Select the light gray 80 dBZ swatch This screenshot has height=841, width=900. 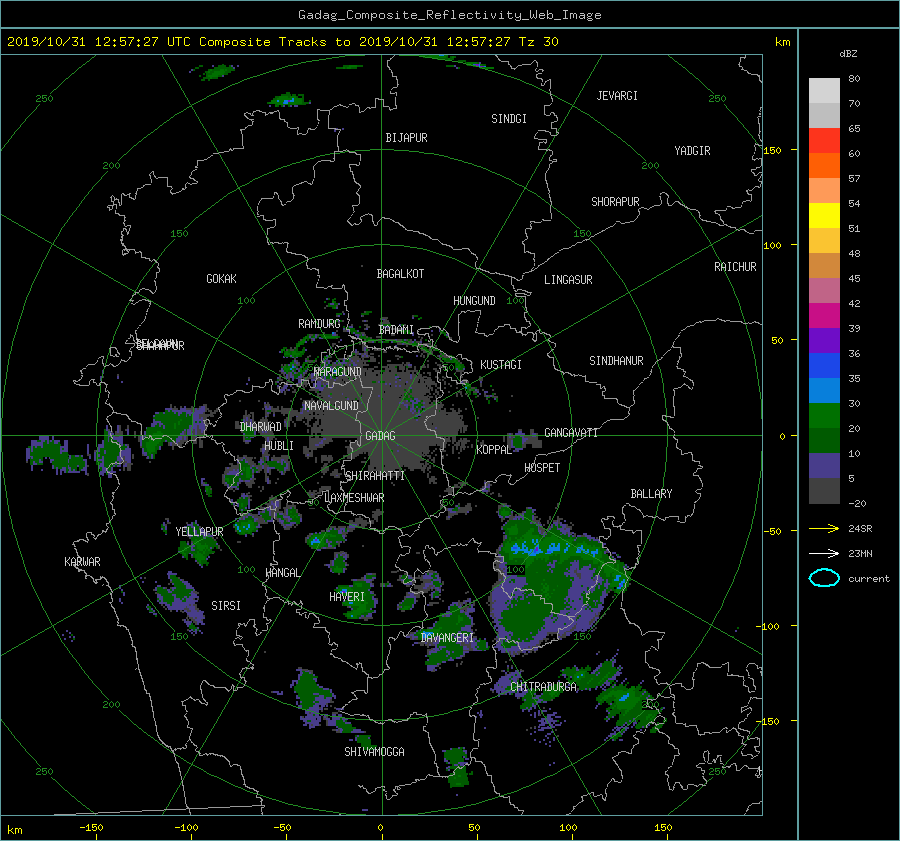pos(824,90)
